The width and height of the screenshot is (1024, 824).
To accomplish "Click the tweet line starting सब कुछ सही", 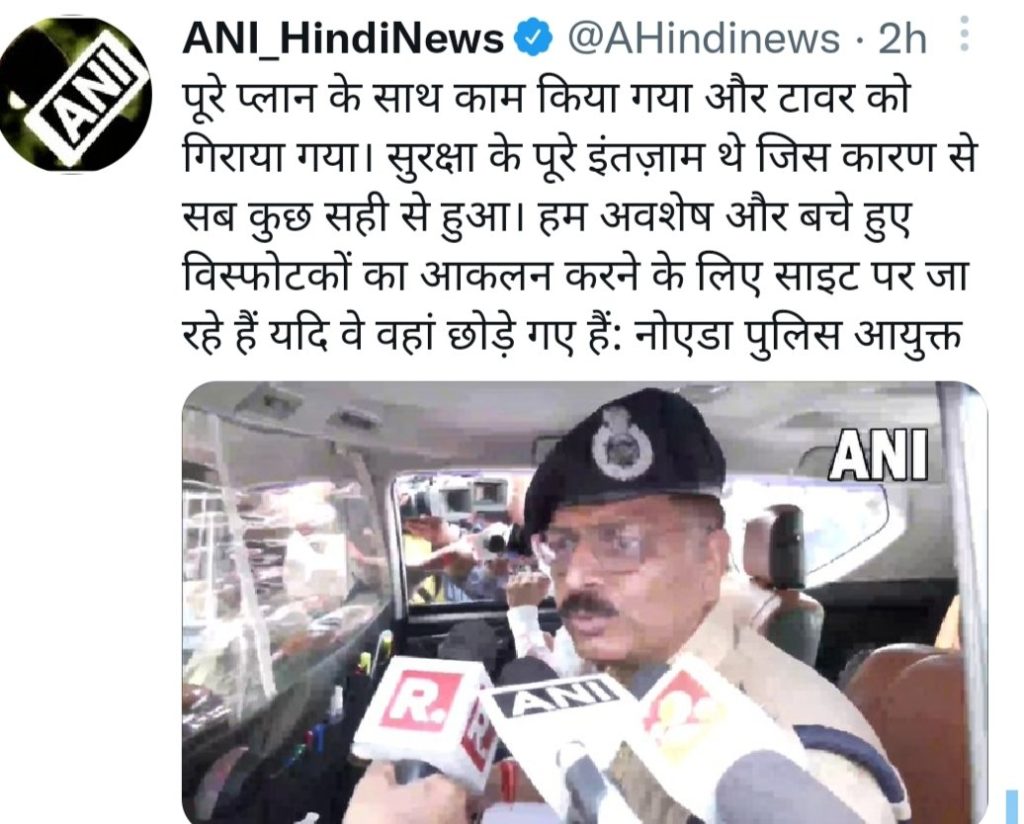I will [546, 217].
